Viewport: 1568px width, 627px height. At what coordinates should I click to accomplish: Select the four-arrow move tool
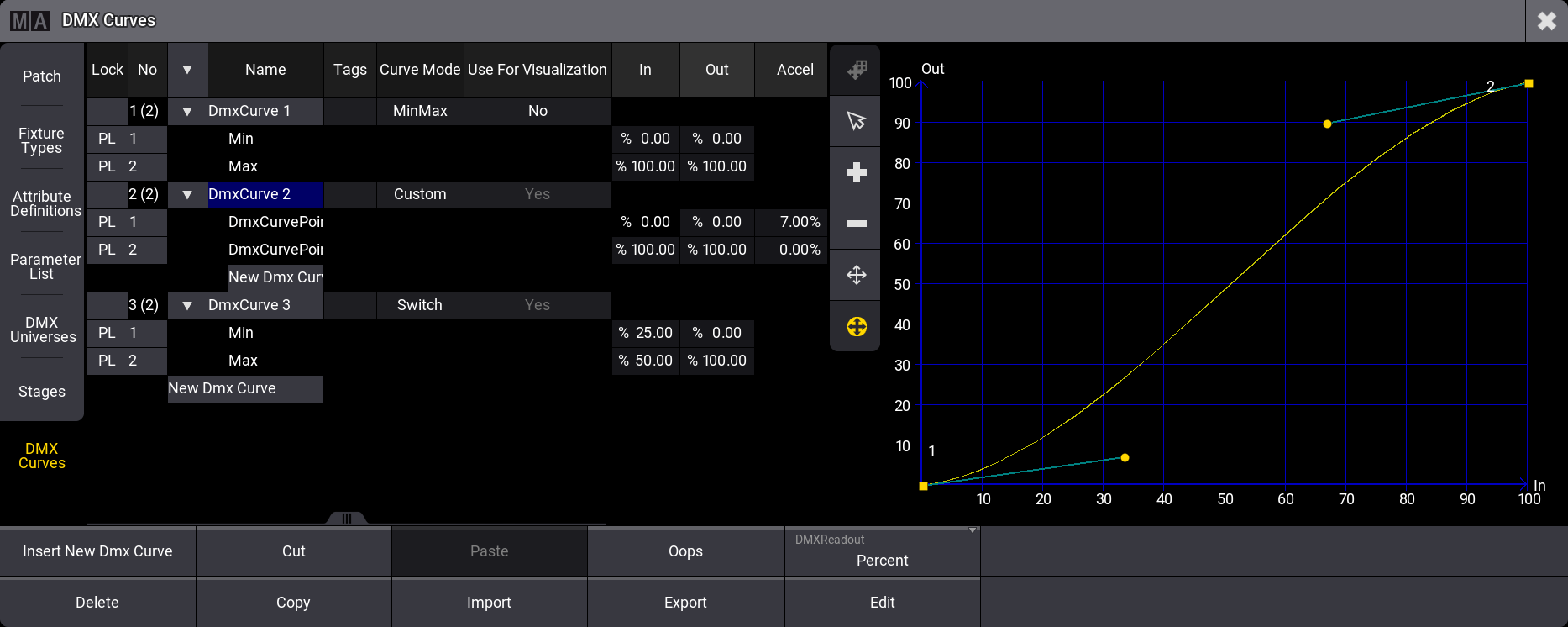pos(856,275)
